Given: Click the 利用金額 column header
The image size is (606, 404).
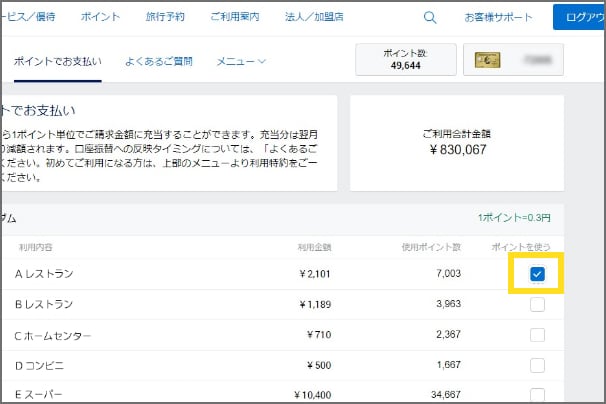Looking at the screenshot, I should [x=314, y=246].
